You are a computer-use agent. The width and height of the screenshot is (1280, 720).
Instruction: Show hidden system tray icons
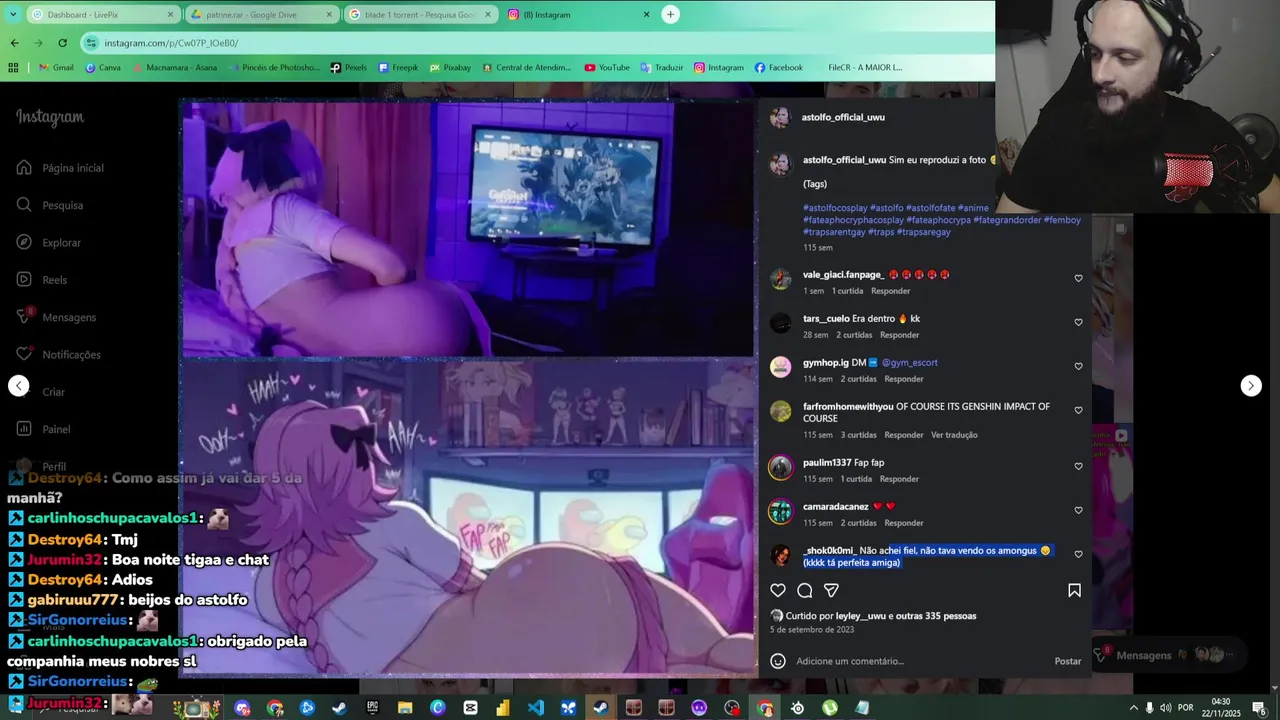[x=1133, y=708]
